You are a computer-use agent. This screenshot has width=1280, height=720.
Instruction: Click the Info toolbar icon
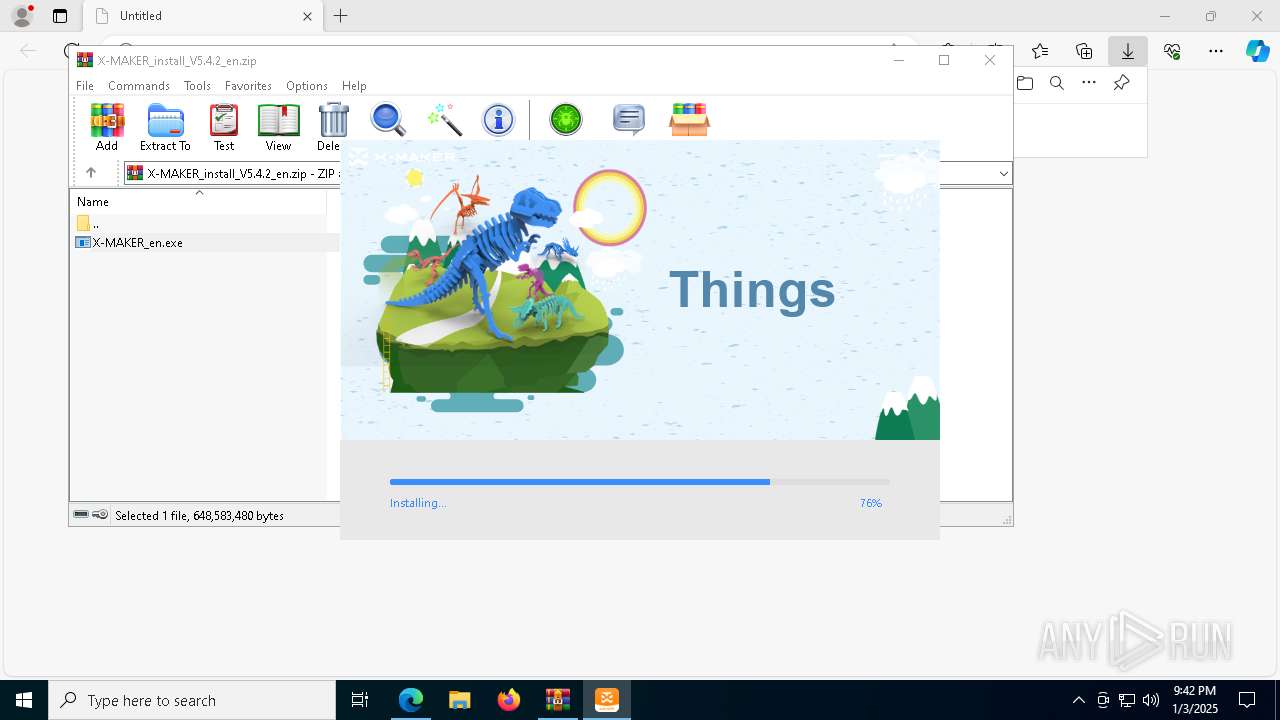coord(498,120)
